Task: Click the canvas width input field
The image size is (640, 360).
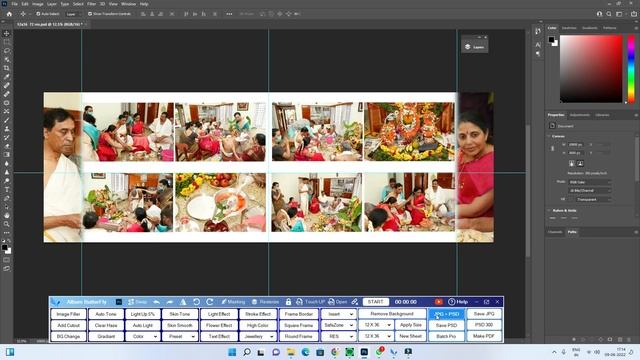Action: pos(576,145)
